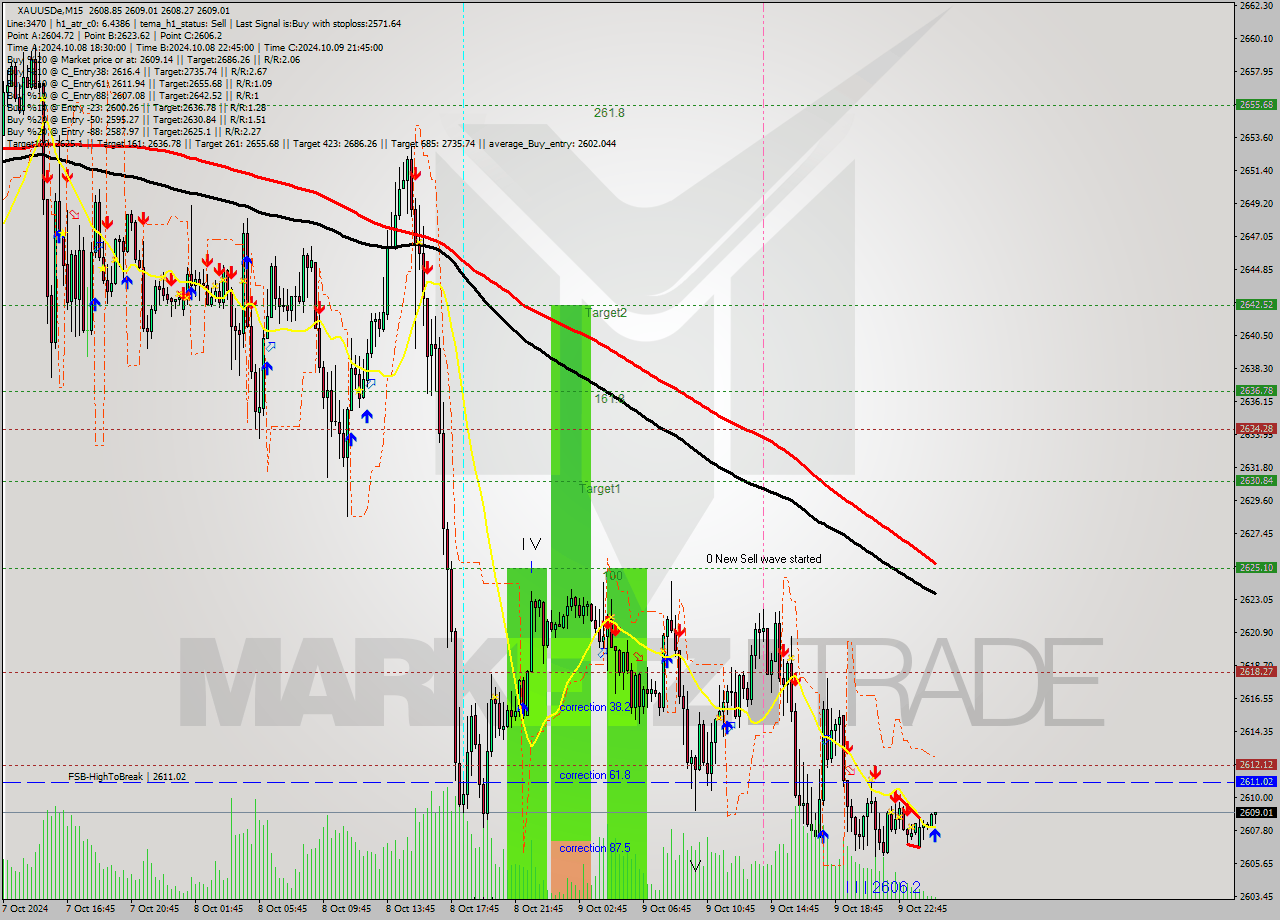Click the 261.8 fibonacci level label

tap(609, 113)
